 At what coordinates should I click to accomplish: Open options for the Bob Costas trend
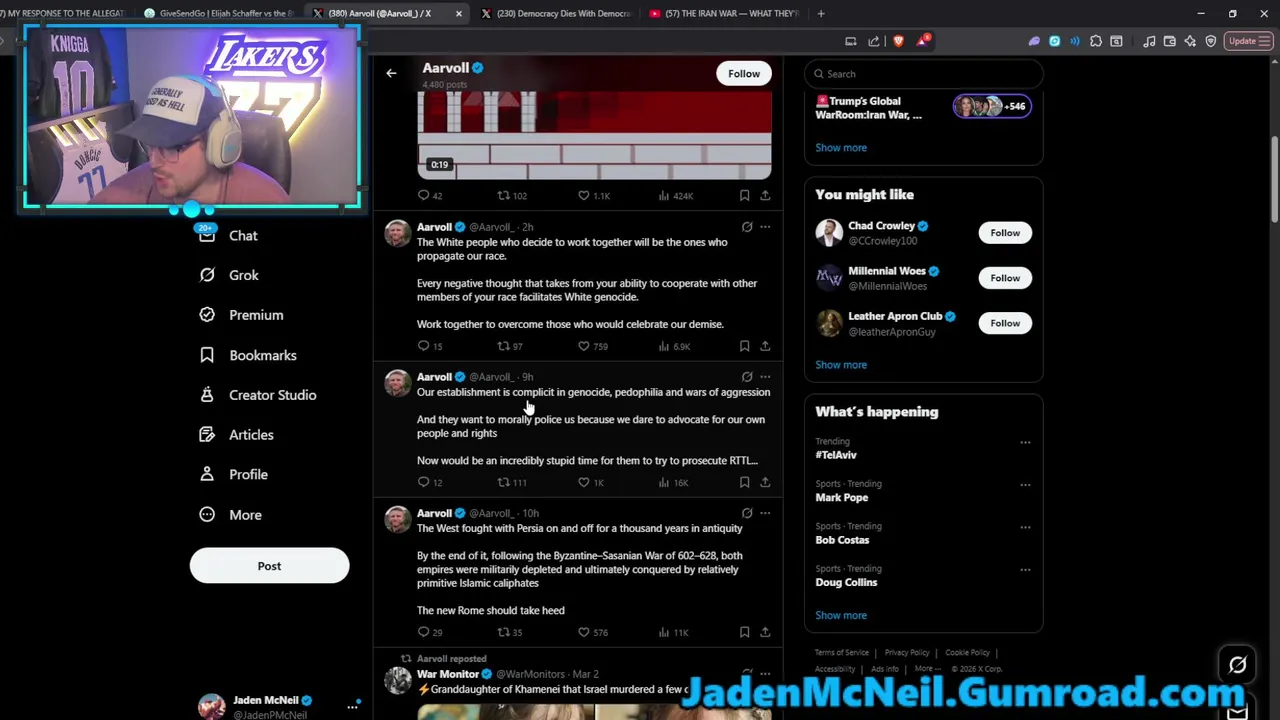pos(1025,527)
